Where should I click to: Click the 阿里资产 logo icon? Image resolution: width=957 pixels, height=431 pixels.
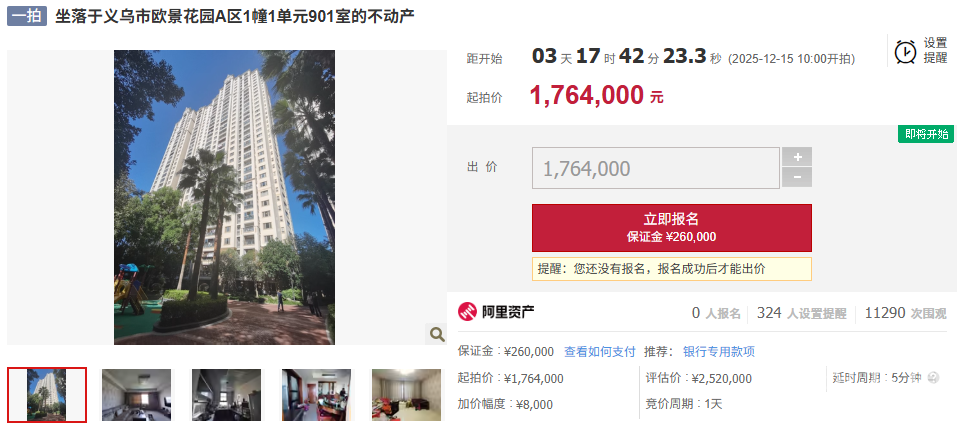pos(468,311)
